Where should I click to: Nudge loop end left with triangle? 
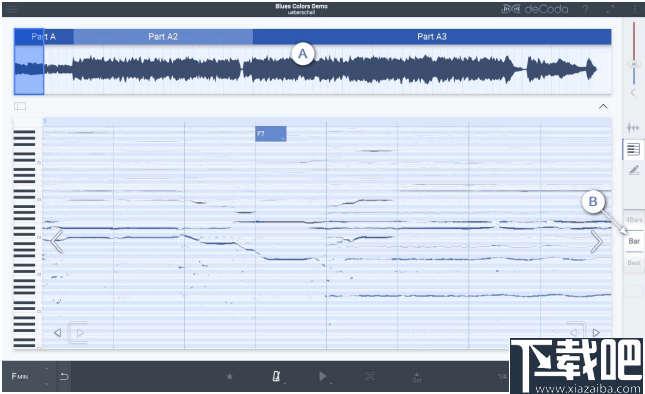[x=573, y=333]
